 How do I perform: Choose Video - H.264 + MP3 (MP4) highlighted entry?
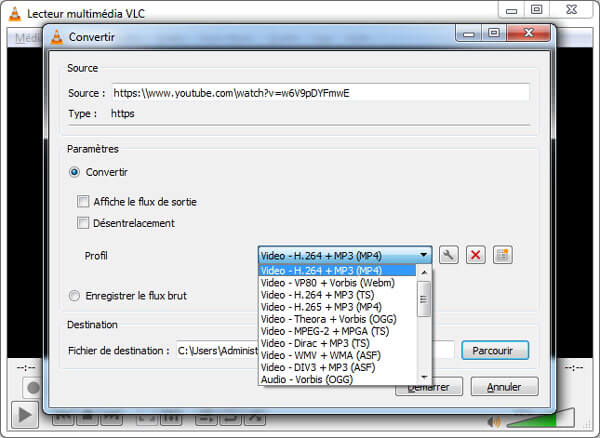[x=337, y=270]
